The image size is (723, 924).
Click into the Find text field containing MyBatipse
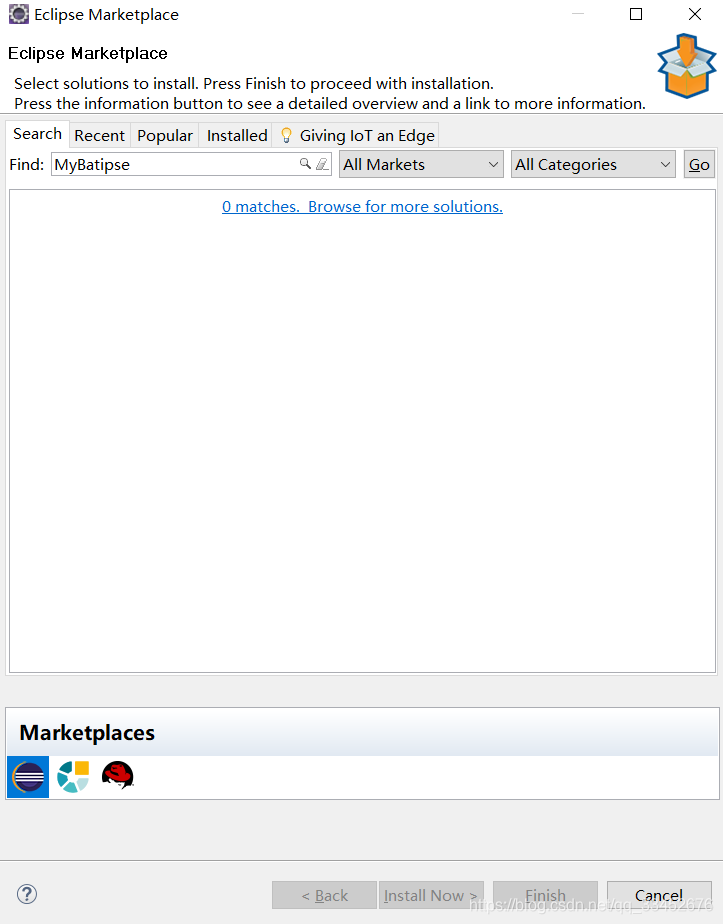coord(192,164)
